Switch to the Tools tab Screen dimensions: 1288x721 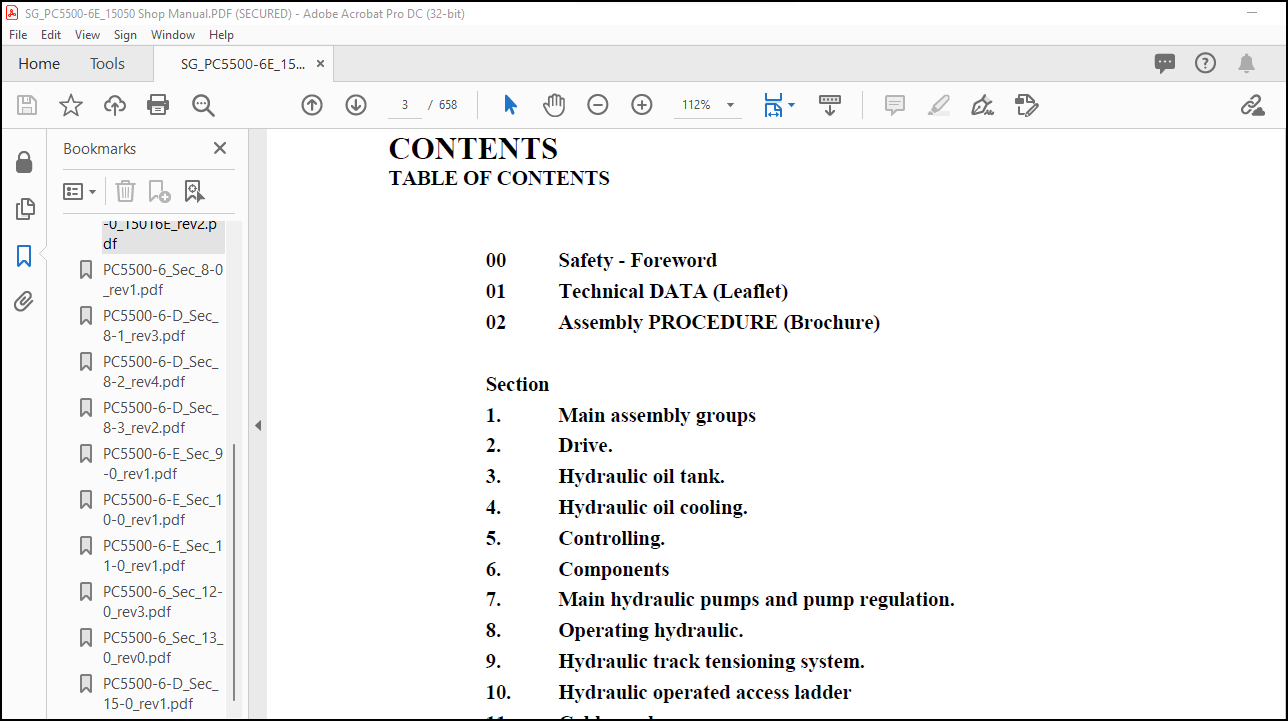click(x=107, y=63)
